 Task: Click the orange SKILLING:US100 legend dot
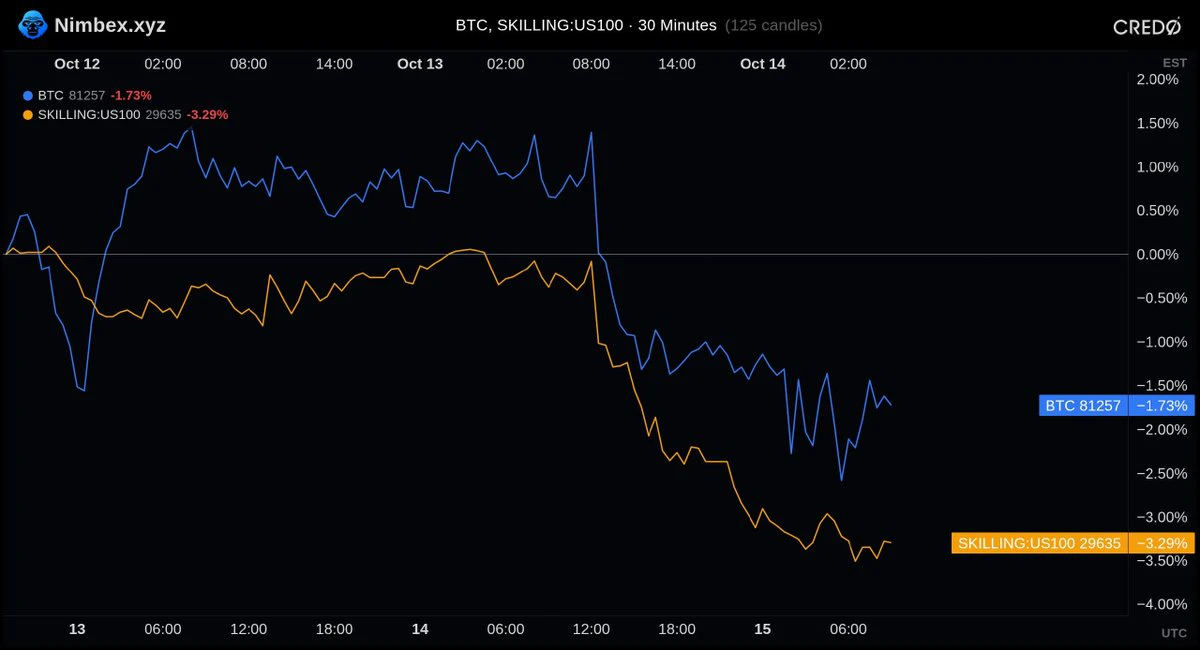pos(28,115)
